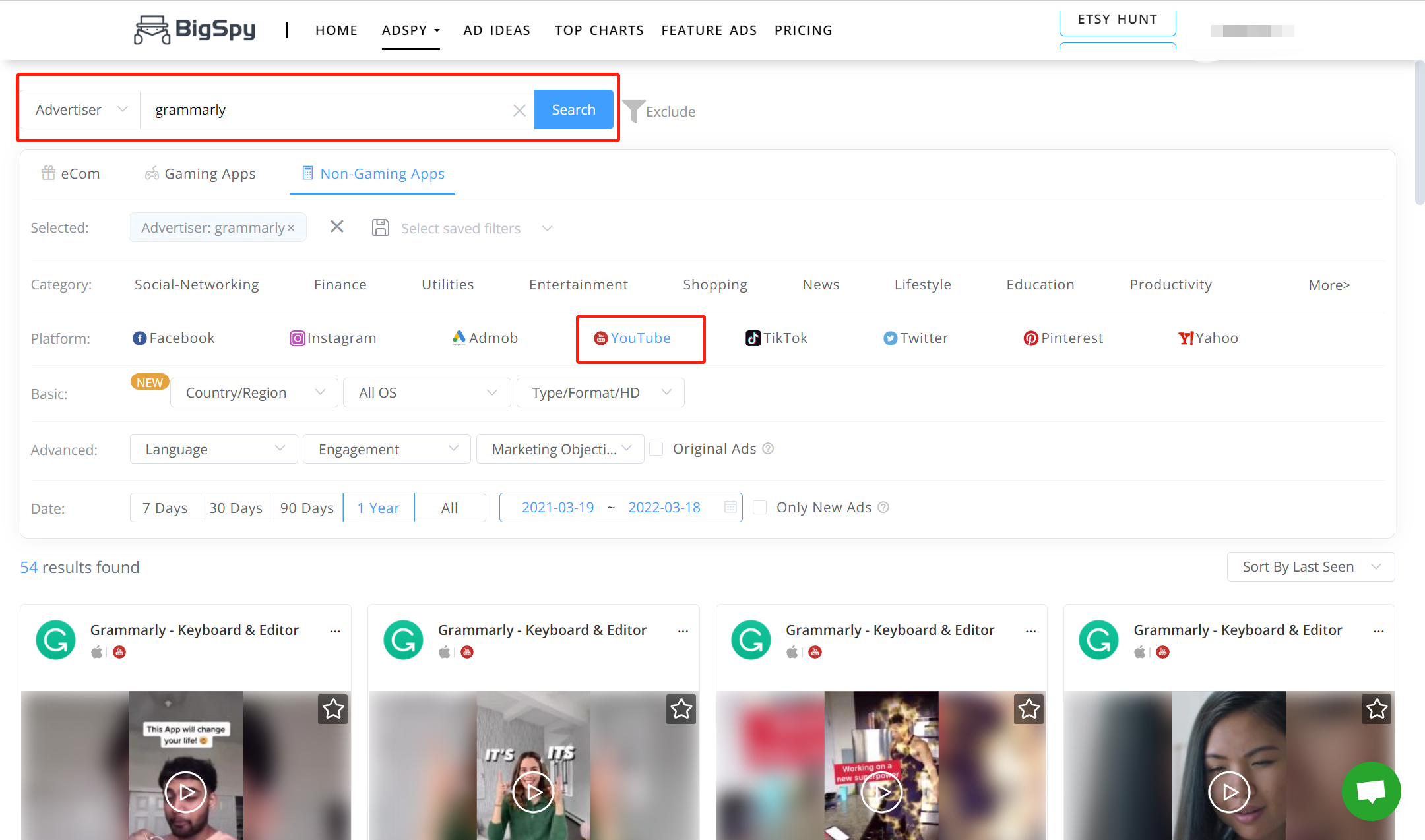Click the start date 2021-03-19 field
Image resolution: width=1425 pixels, height=840 pixels.
click(x=557, y=507)
